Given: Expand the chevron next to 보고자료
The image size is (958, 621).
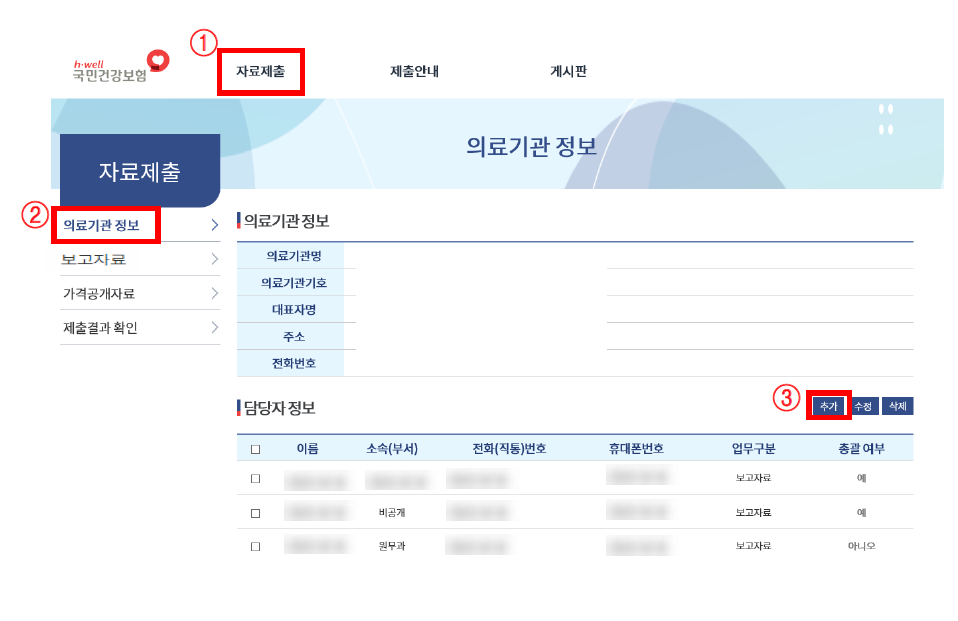Looking at the screenshot, I should 214,259.
